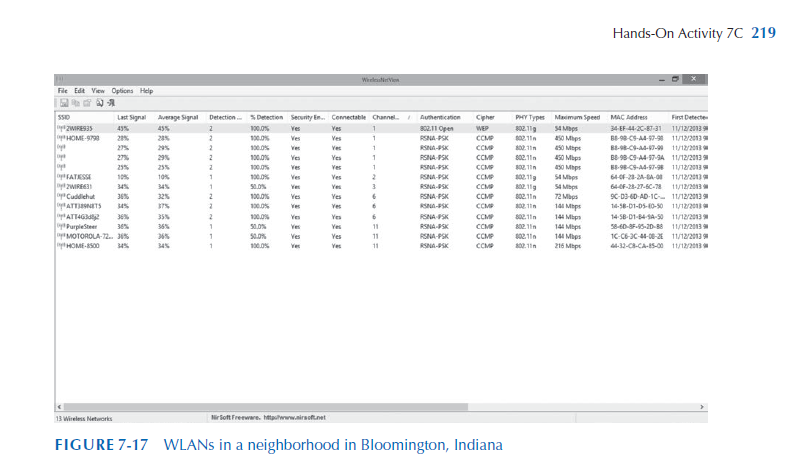Click the wireless icon beside FATJESSE
802x472 pixels.
click(61, 177)
